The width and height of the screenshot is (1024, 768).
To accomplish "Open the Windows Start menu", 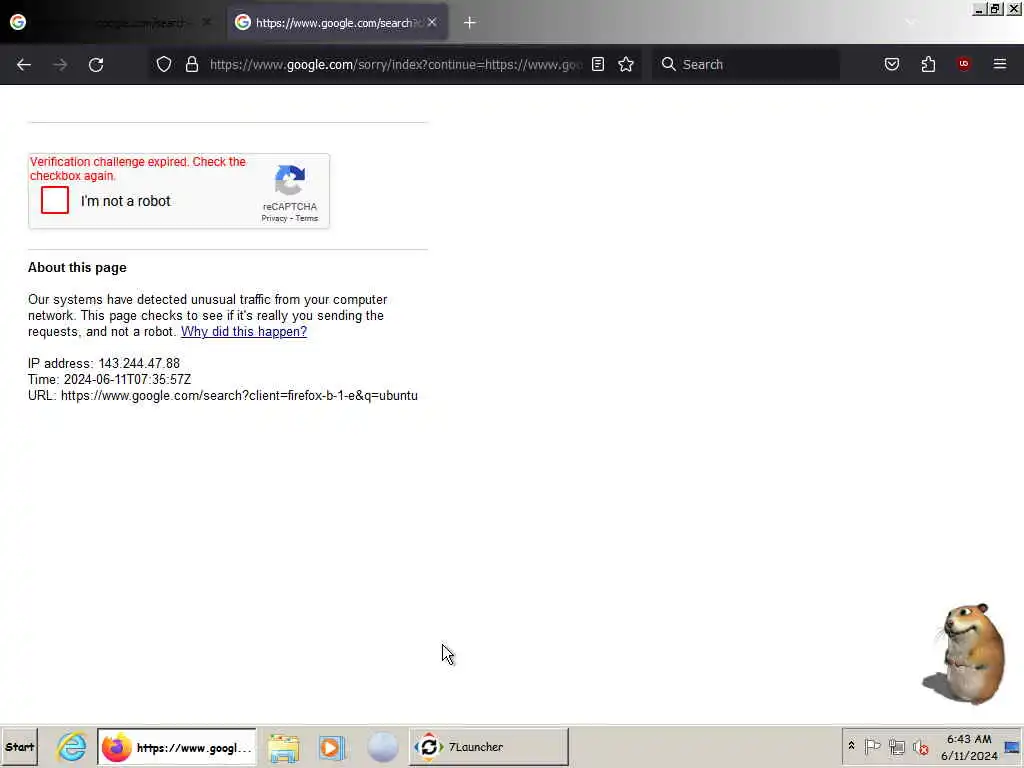I will [20, 747].
